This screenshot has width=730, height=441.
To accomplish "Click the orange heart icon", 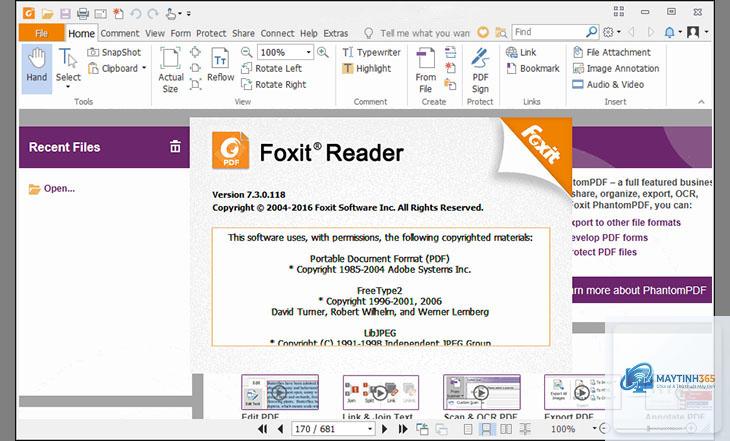I will tap(483, 32).
